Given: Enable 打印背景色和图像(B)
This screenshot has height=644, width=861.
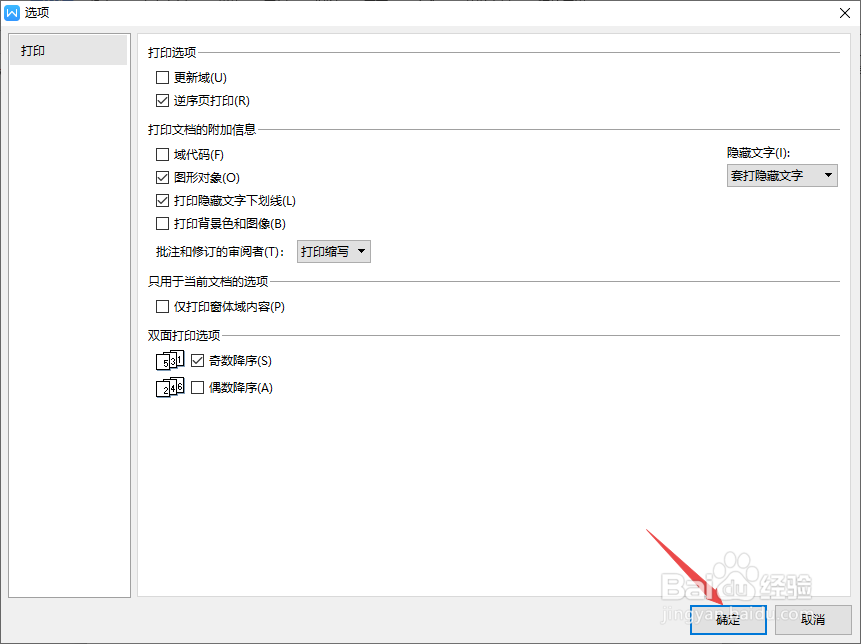Looking at the screenshot, I should [x=162, y=223].
